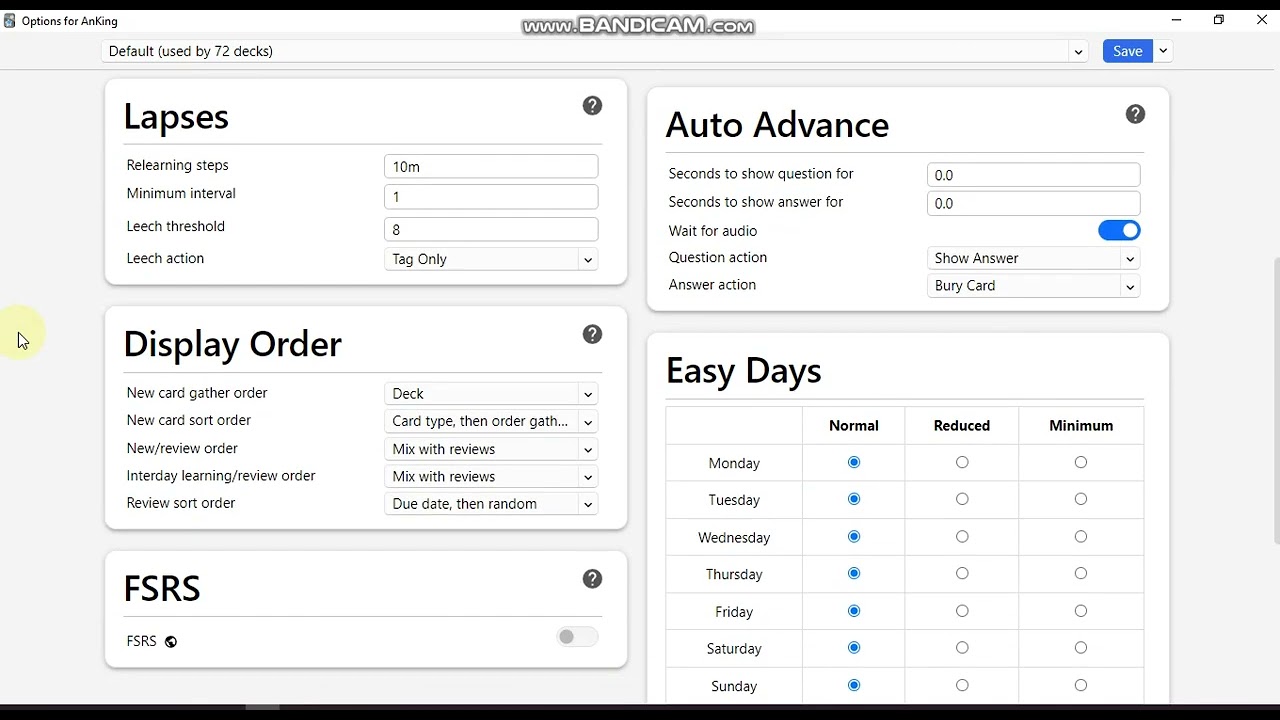Set Wednesday to Reduced
Screen dimensions: 1280x720
962,537
